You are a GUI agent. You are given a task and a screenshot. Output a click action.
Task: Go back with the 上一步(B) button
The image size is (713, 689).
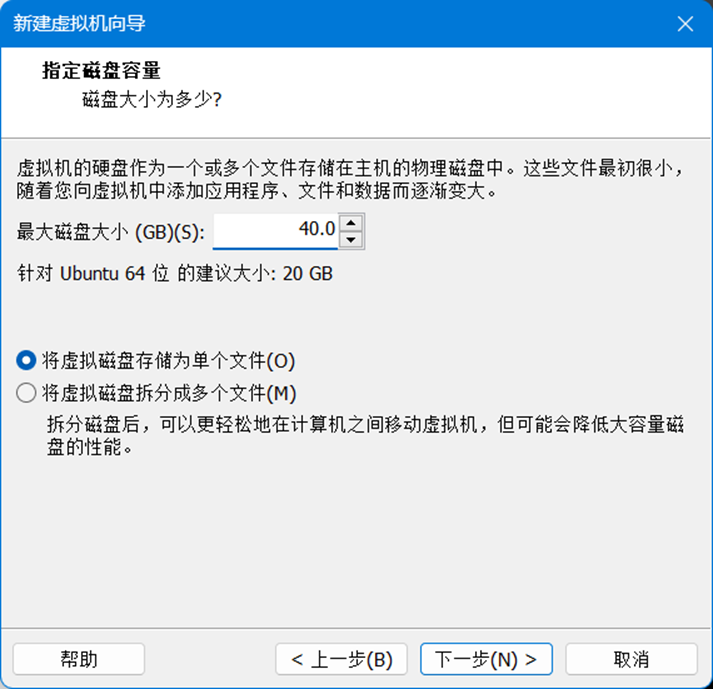341,659
